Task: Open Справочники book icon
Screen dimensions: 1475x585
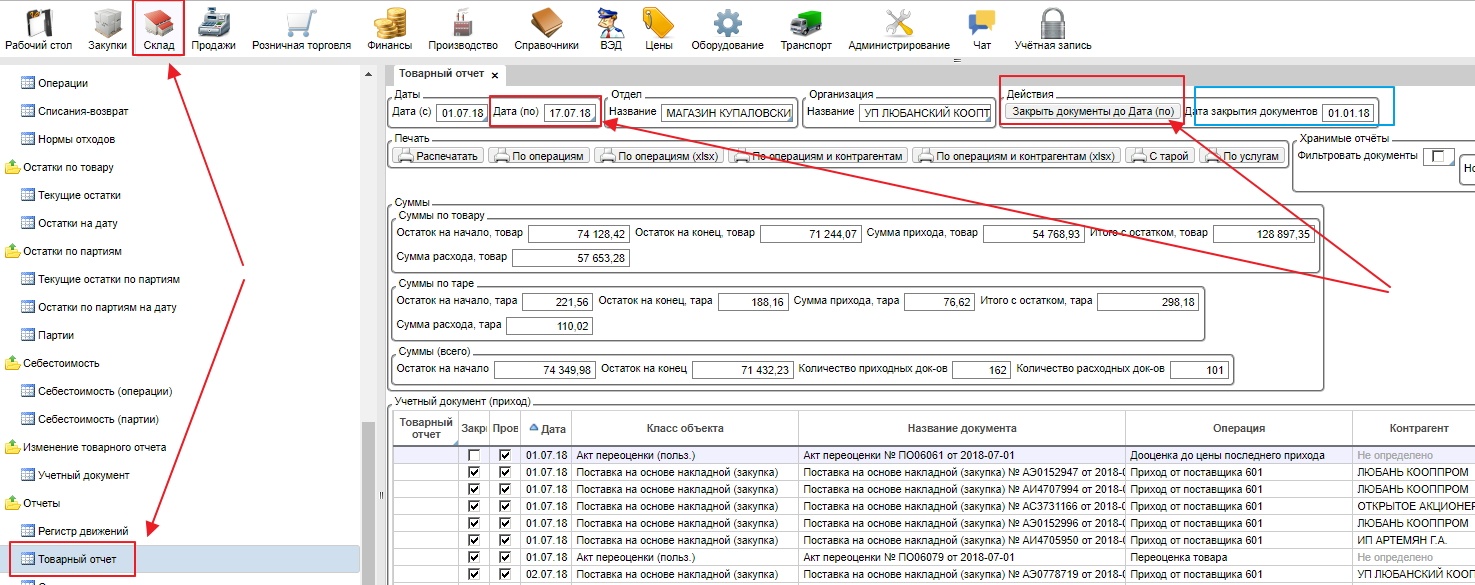Action: pyautogui.click(x=546, y=24)
